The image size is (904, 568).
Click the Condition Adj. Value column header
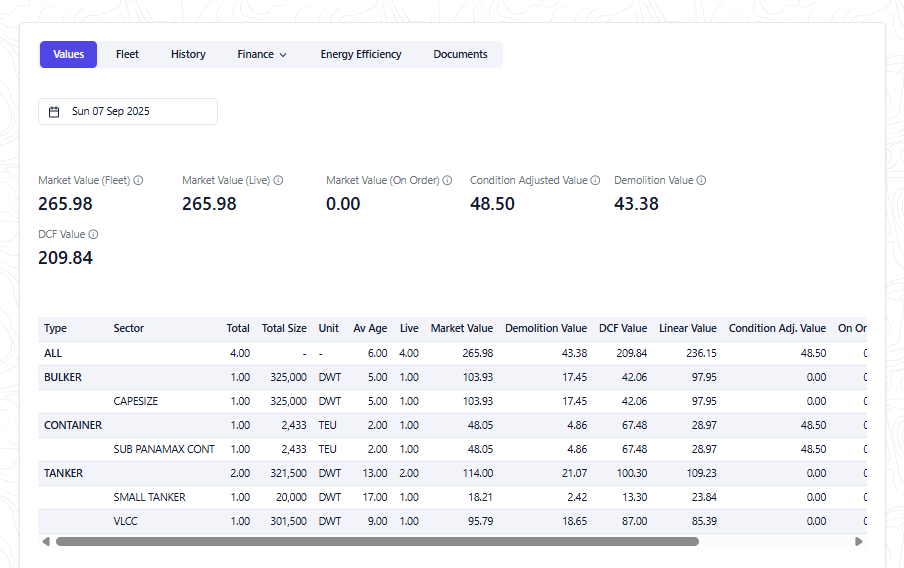point(777,328)
